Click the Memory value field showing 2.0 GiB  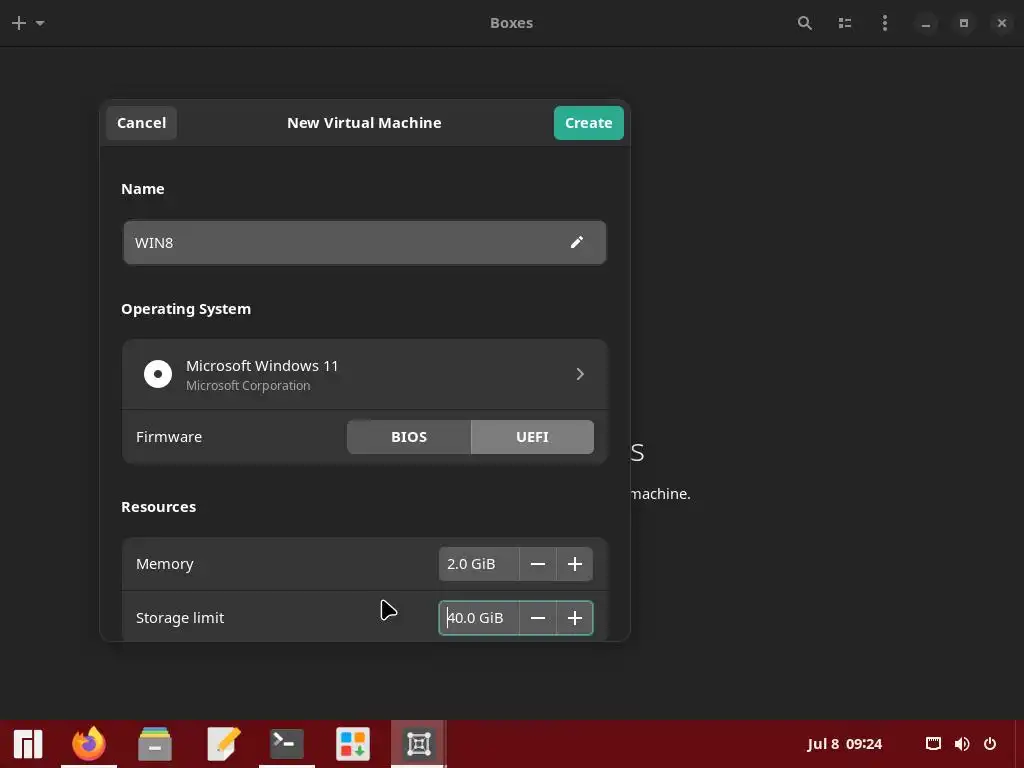click(479, 564)
